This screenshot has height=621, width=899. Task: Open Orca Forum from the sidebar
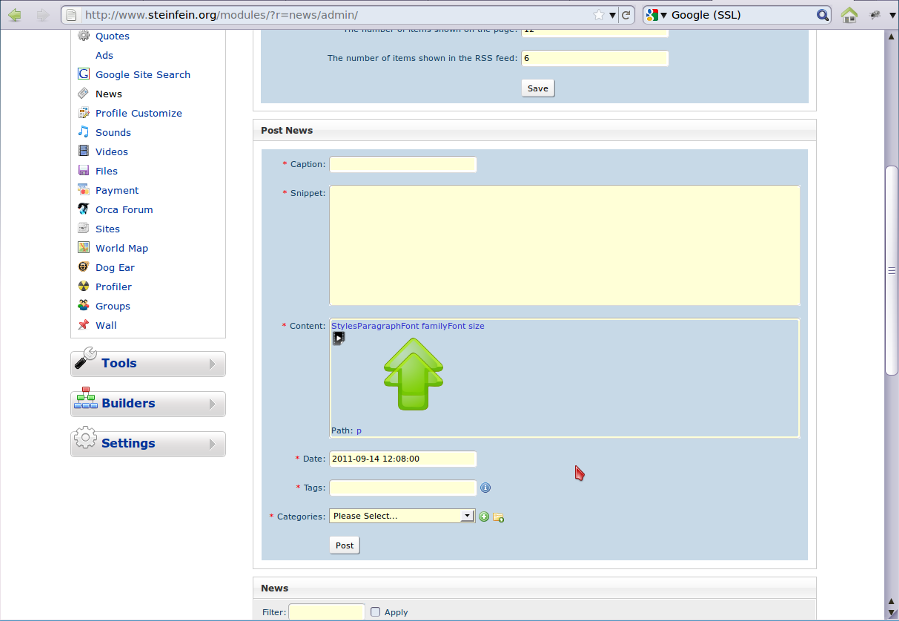point(124,210)
